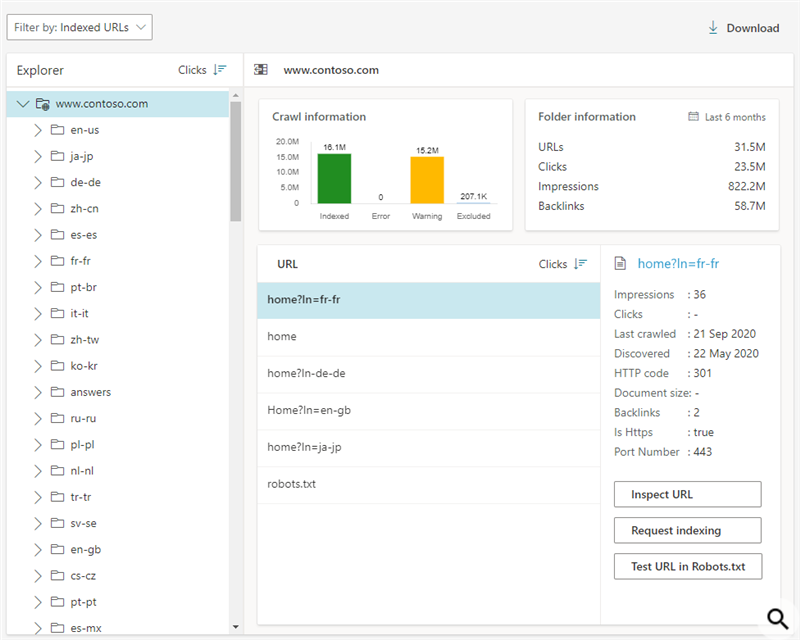800x640 pixels.
Task: Expand the it-it folder
Action: point(37,313)
